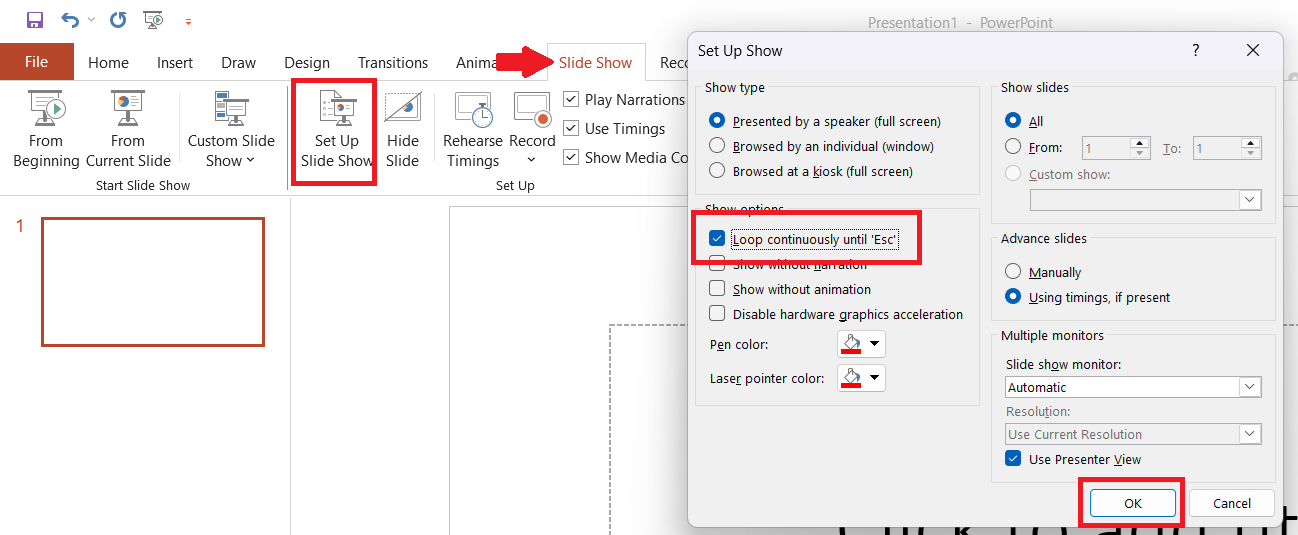Viewport: 1298px width, 535px height.
Task: Uncheck Loop continuously until 'Esc'
Action: 716,239
